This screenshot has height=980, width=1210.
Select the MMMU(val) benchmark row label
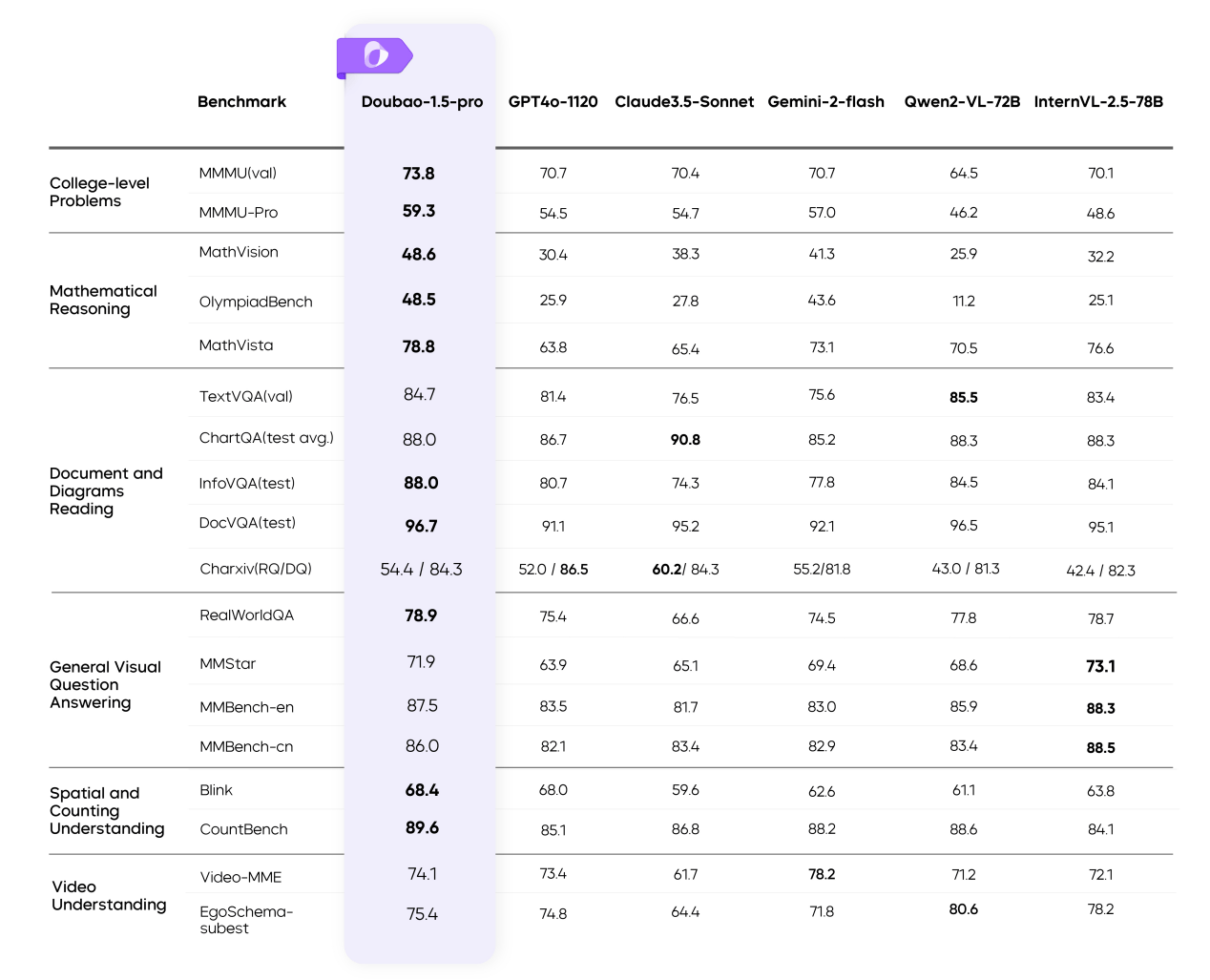(238, 173)
